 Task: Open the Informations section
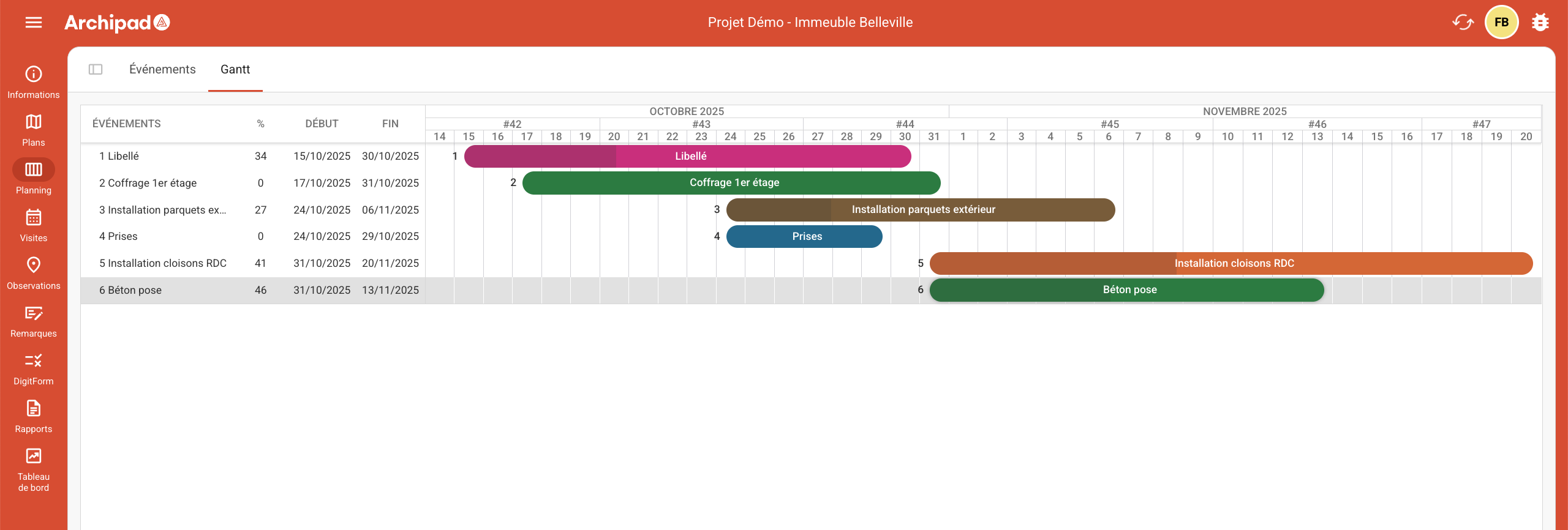click(34, 82)
